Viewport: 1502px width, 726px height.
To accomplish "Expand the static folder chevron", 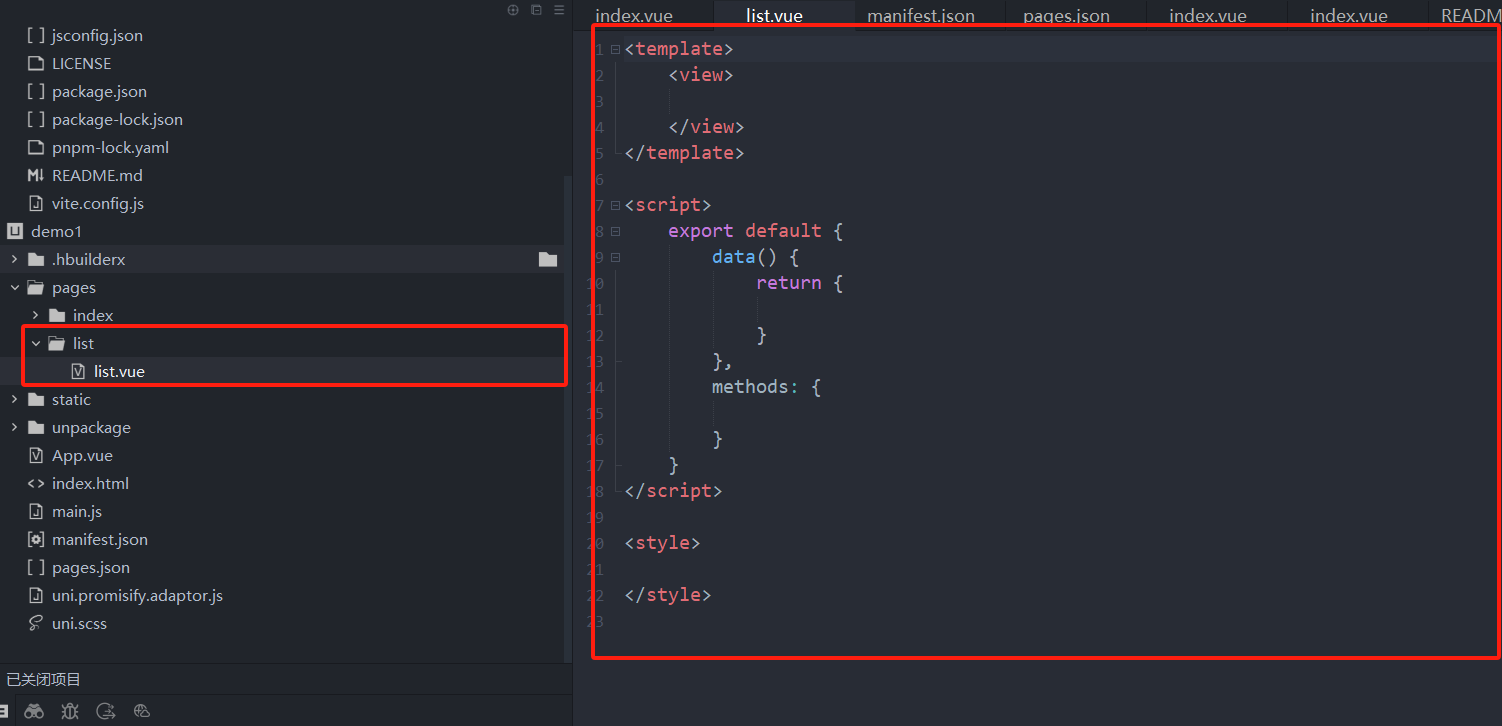I will coord(14,399).
